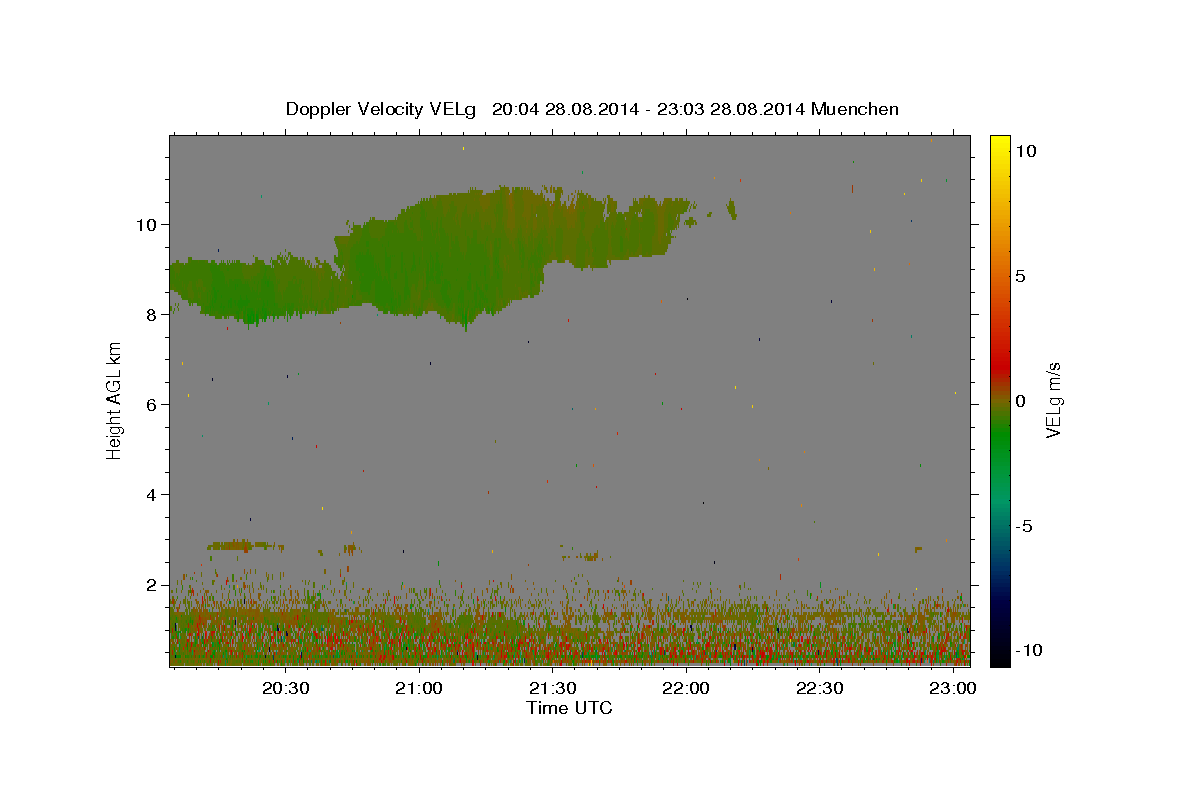Image resolution: width=1200 pixels, height=800 pixels.
Task: Click the 'VELg m/s' colorbar label
Action: tap(1054, 401)
